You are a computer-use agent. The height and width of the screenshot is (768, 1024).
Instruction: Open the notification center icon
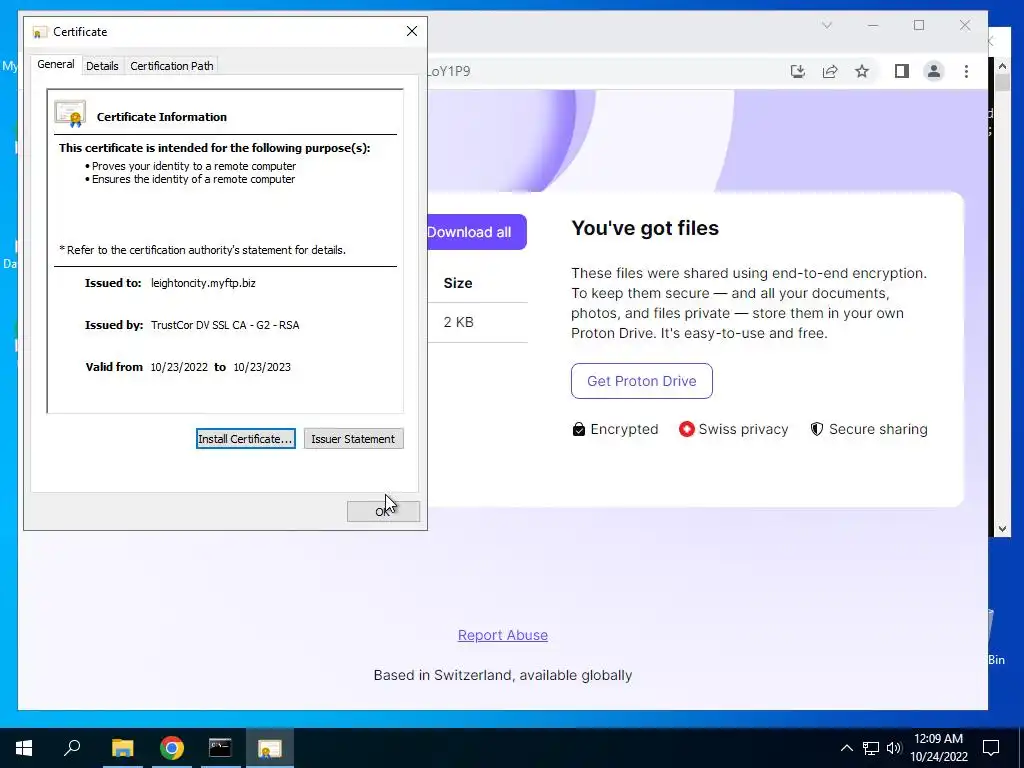point(991,748)
